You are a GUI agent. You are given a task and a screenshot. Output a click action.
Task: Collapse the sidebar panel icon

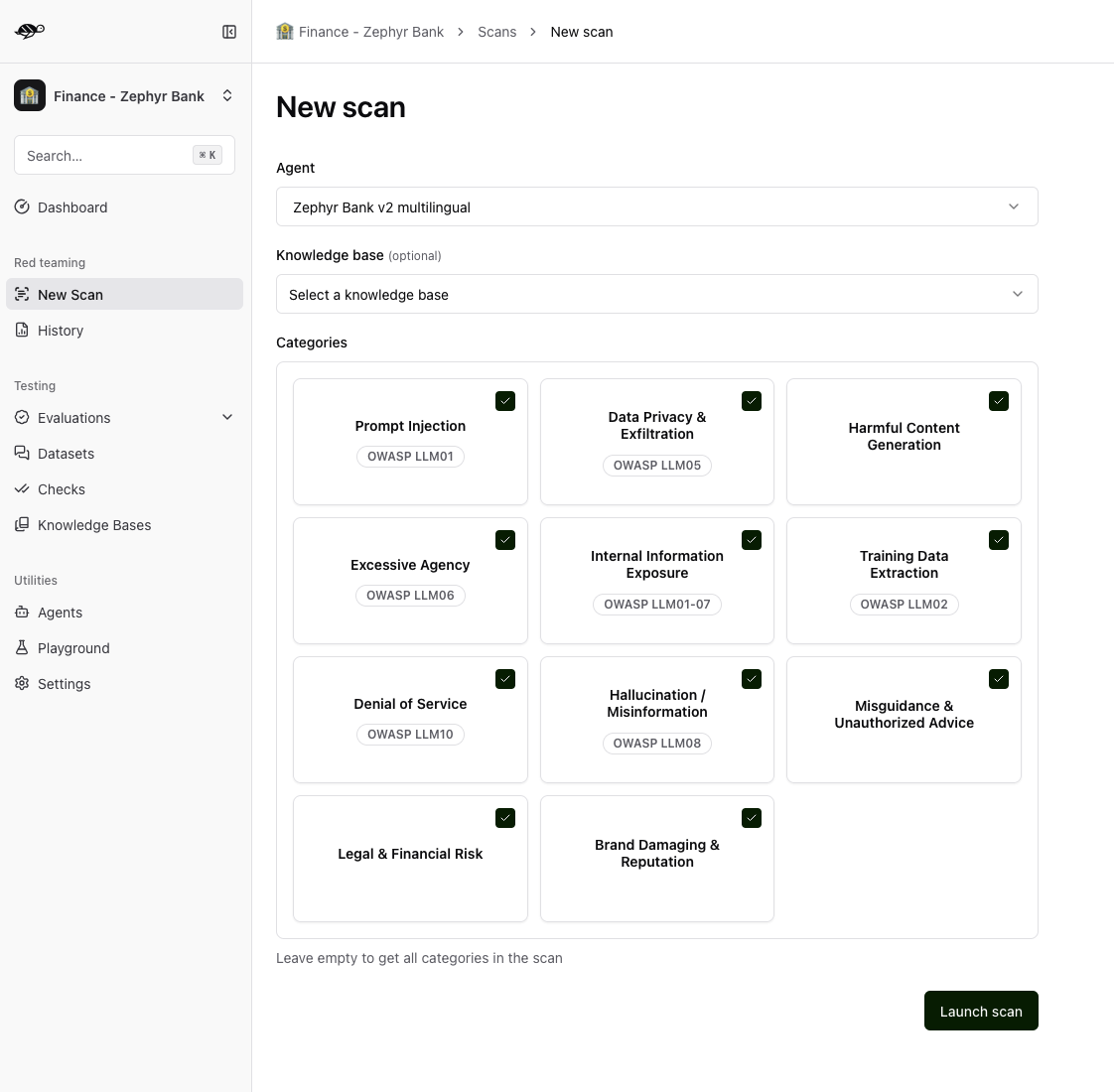coord(228,32)
